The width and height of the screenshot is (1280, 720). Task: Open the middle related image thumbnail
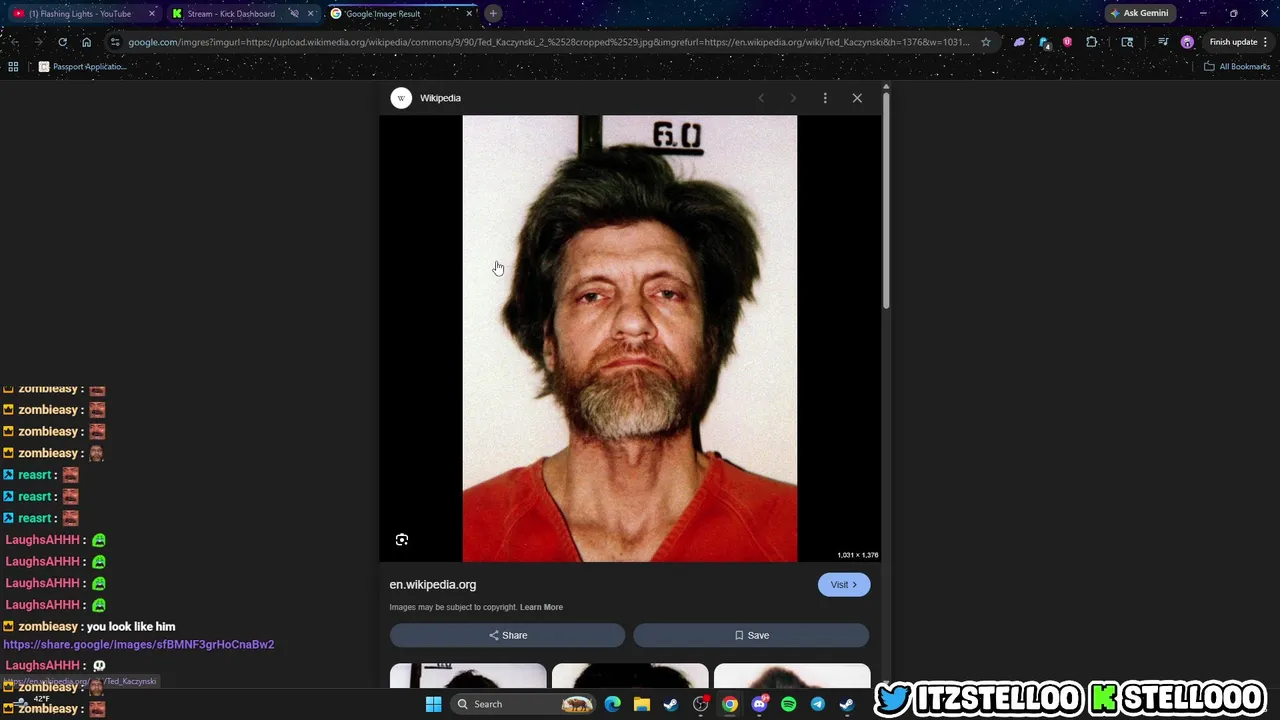[x=630, y=676]
